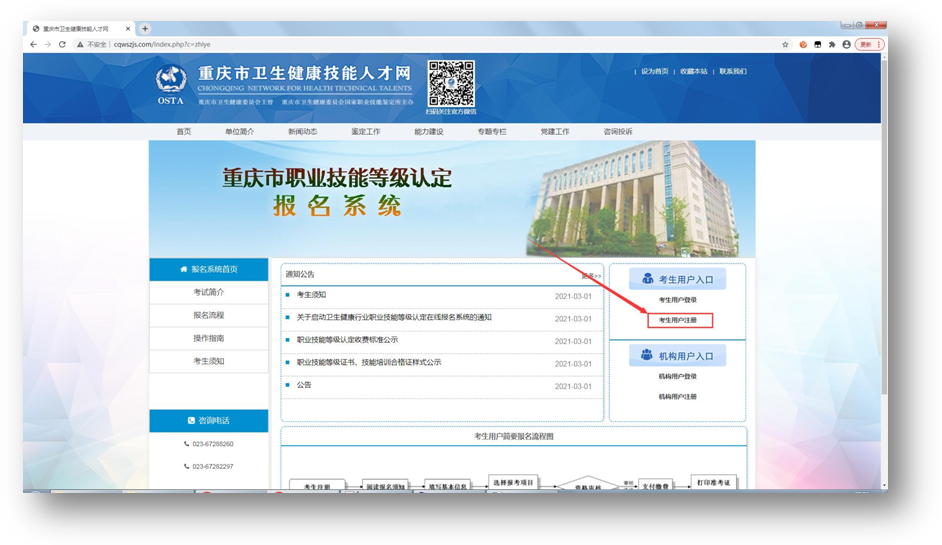Expand notices with the 更多>> link
Viewport: 942px width, 545px height.
[591, 275]
